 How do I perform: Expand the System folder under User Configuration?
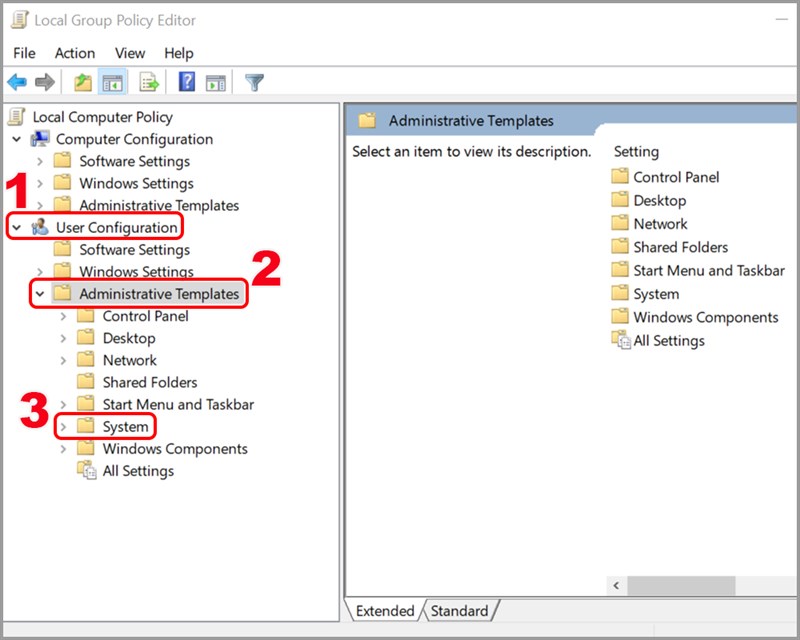(x=64, y=427)
